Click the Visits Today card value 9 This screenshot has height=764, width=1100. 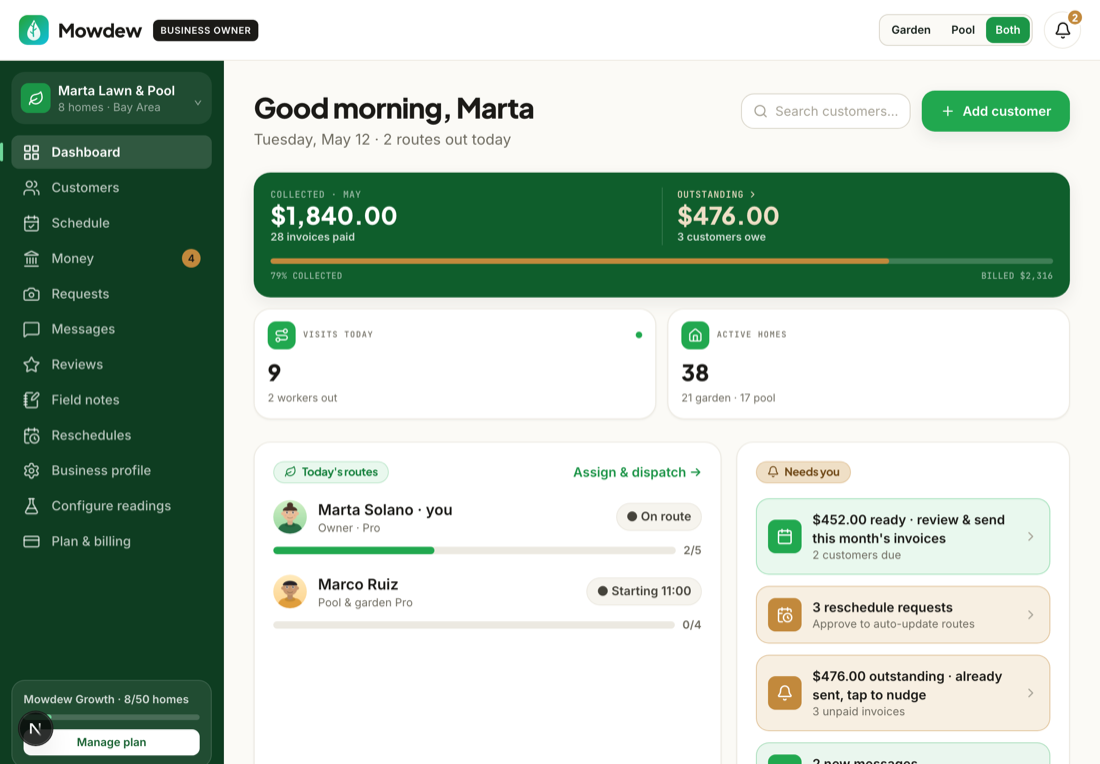pos(274,373)
